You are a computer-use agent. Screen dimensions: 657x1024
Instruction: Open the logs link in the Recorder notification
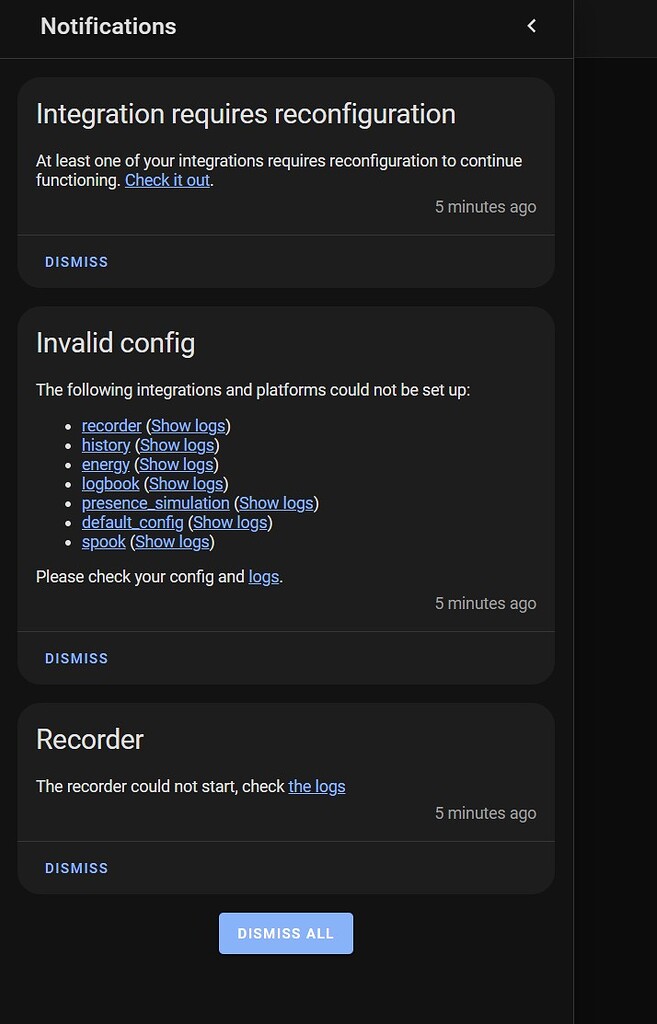[x=316, y=786]
